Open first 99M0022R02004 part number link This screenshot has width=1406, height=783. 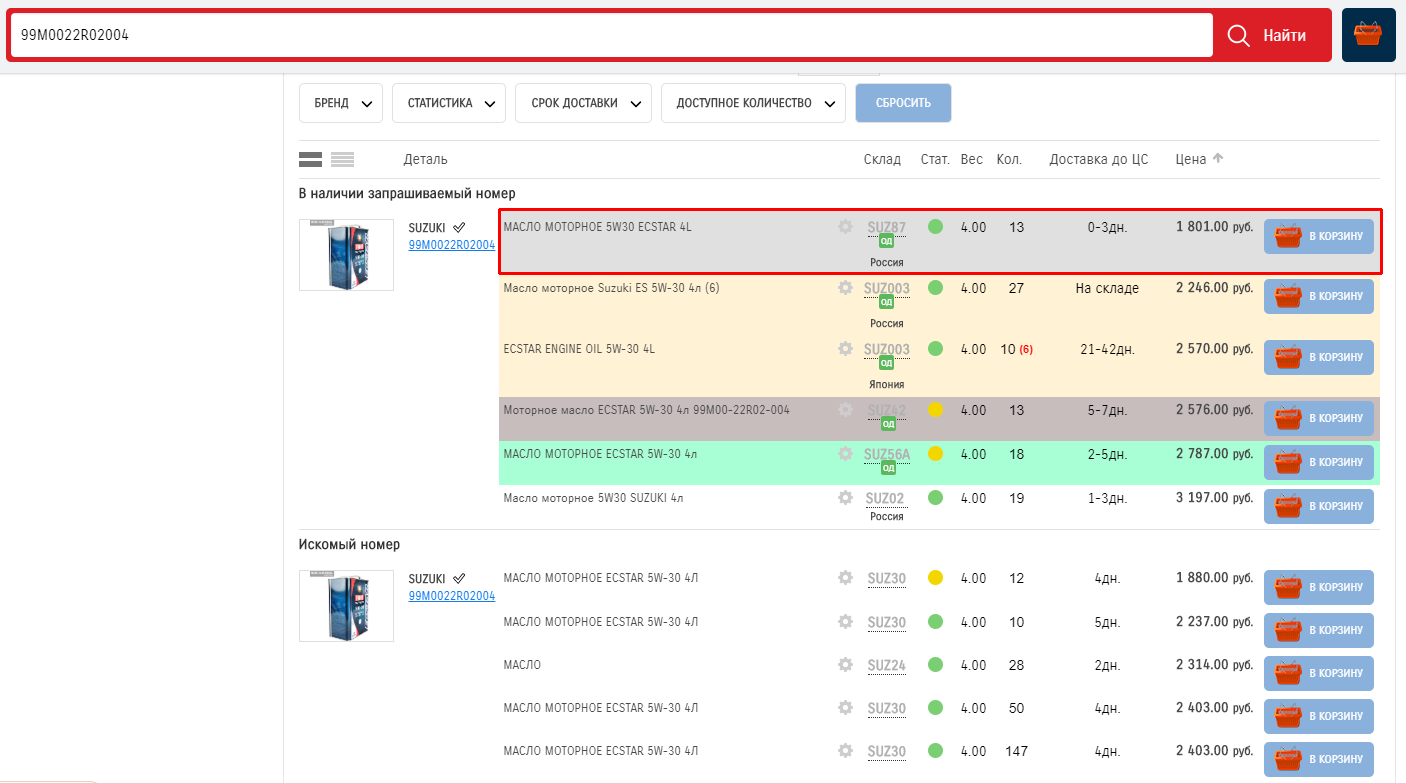coord(451,245)
